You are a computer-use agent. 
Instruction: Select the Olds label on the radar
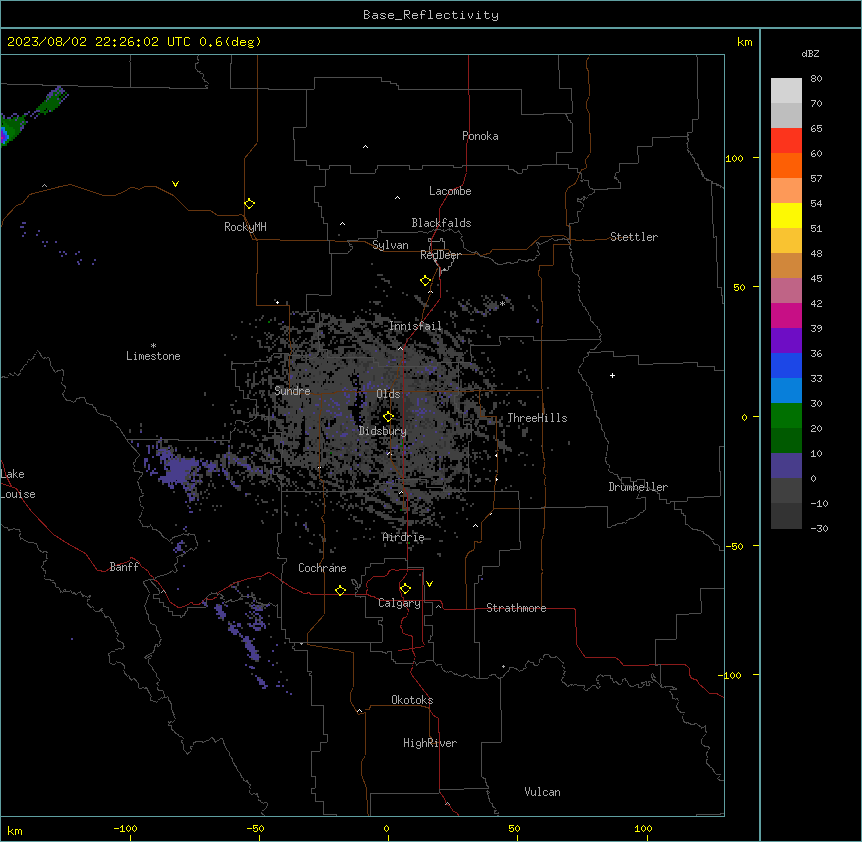pos(388,394)
